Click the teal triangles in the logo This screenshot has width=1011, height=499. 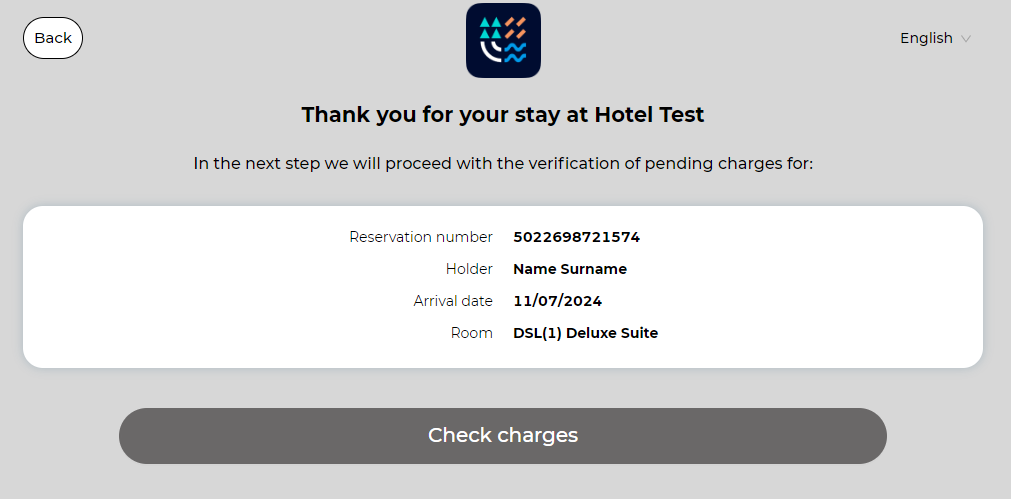tap(491, 28)
